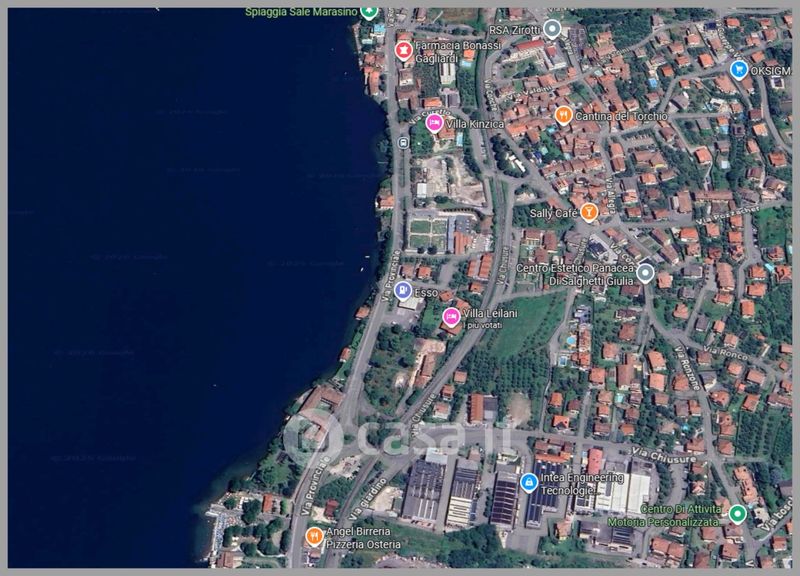Select the Centro Estetico Panacea gray pin
The width and height of the screenshot is (800, 576).
[646, 273]
